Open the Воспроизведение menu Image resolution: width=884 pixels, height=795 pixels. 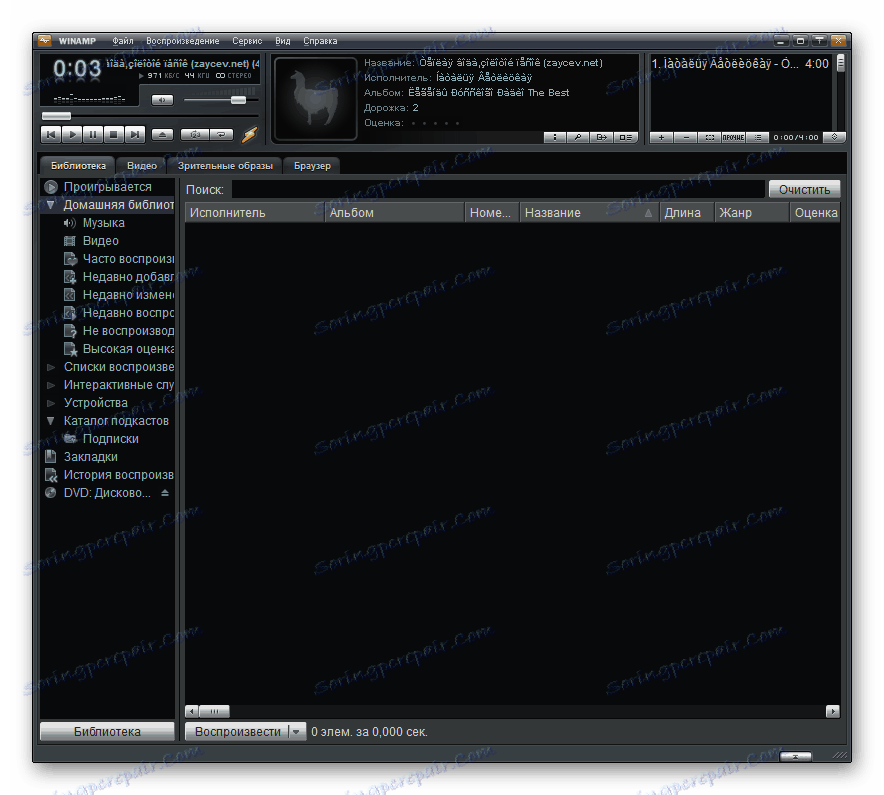(x=182, y=41)
